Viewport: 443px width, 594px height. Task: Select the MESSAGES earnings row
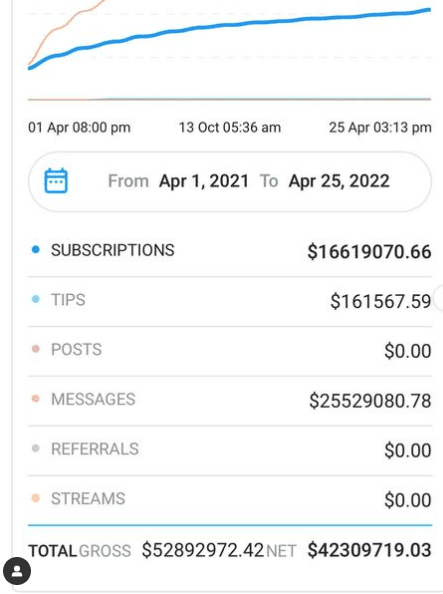coord(230,400)
